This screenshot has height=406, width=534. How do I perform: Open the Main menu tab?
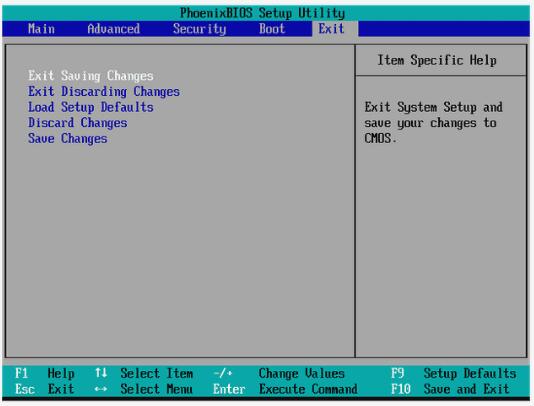click(x=41, y=29)
